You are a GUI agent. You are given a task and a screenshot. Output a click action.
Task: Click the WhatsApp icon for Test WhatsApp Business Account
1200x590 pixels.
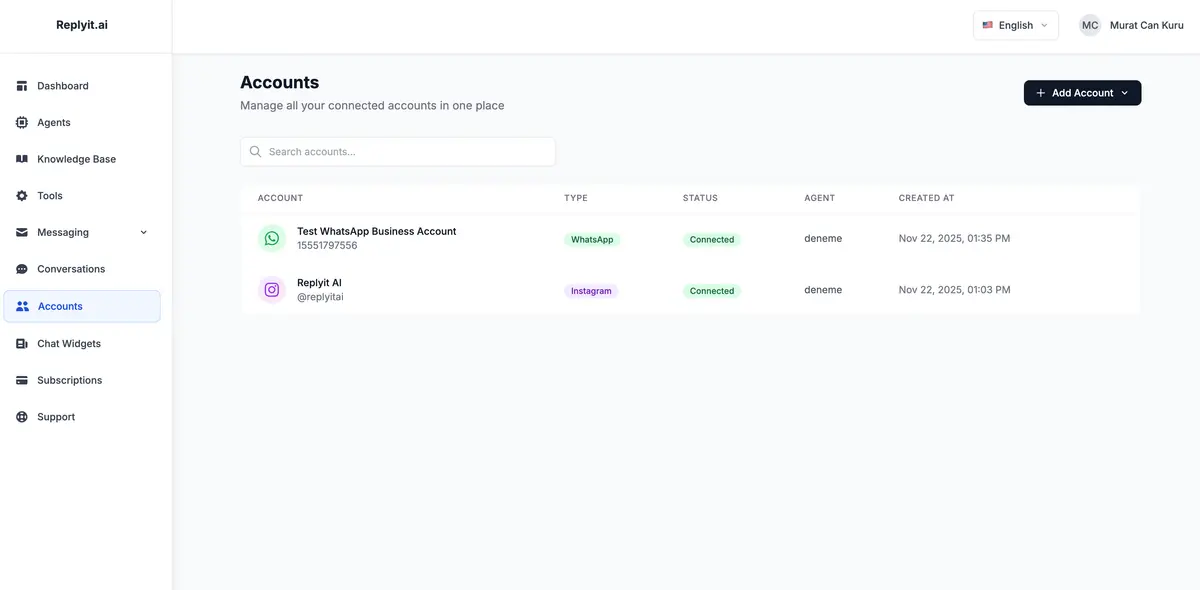coord(269,236)
